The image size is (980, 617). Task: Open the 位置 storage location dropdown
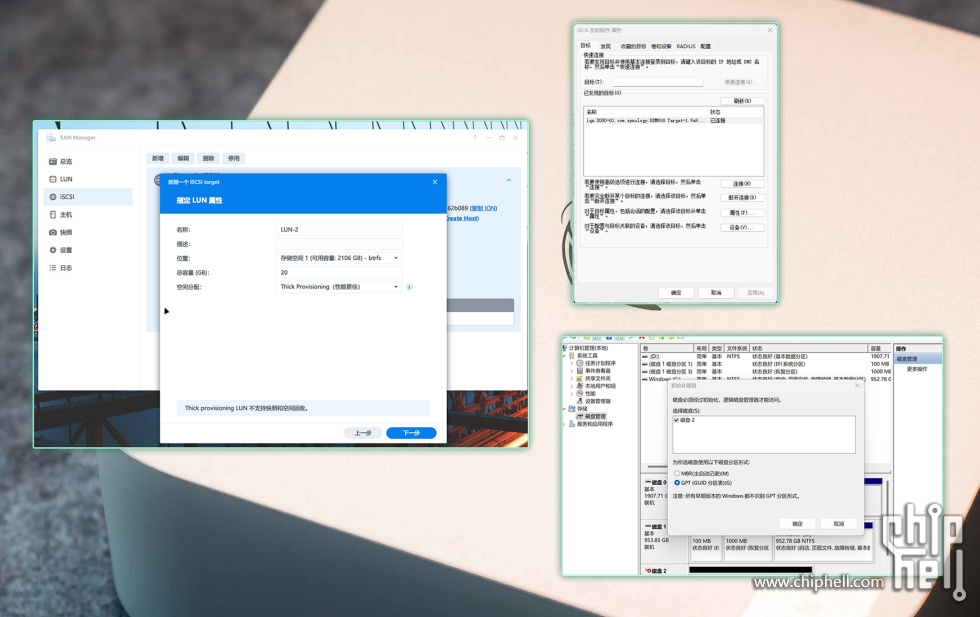[339, 258]
